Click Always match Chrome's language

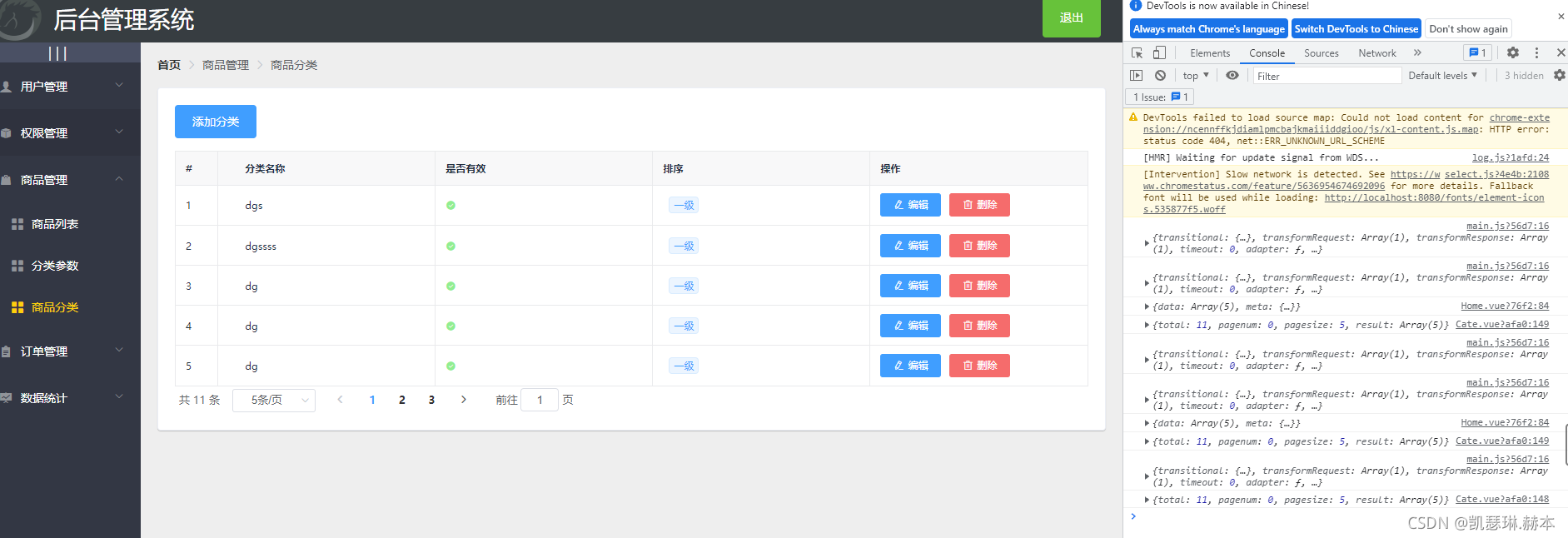(x=1209, y=28)
